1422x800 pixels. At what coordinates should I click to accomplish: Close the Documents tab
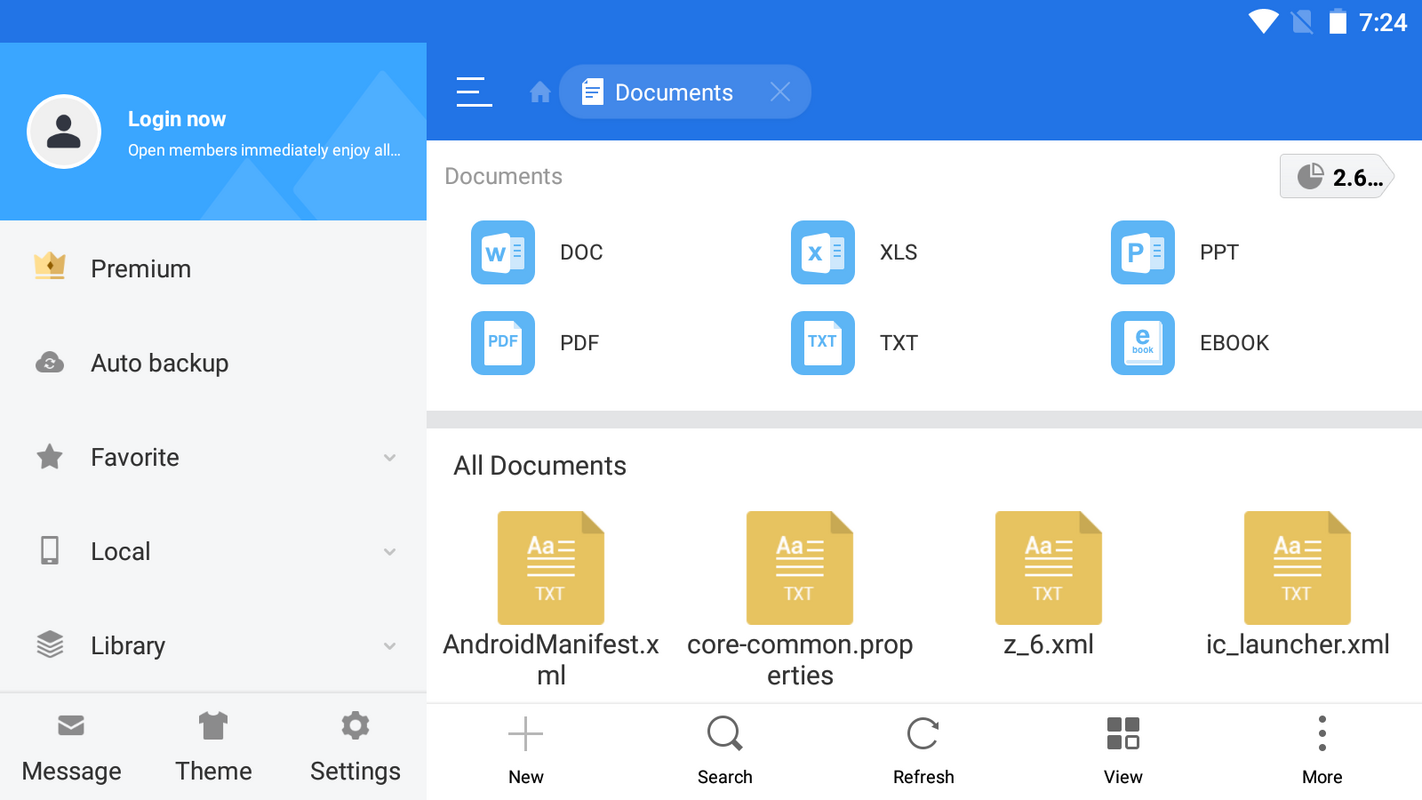pos(780,92)
